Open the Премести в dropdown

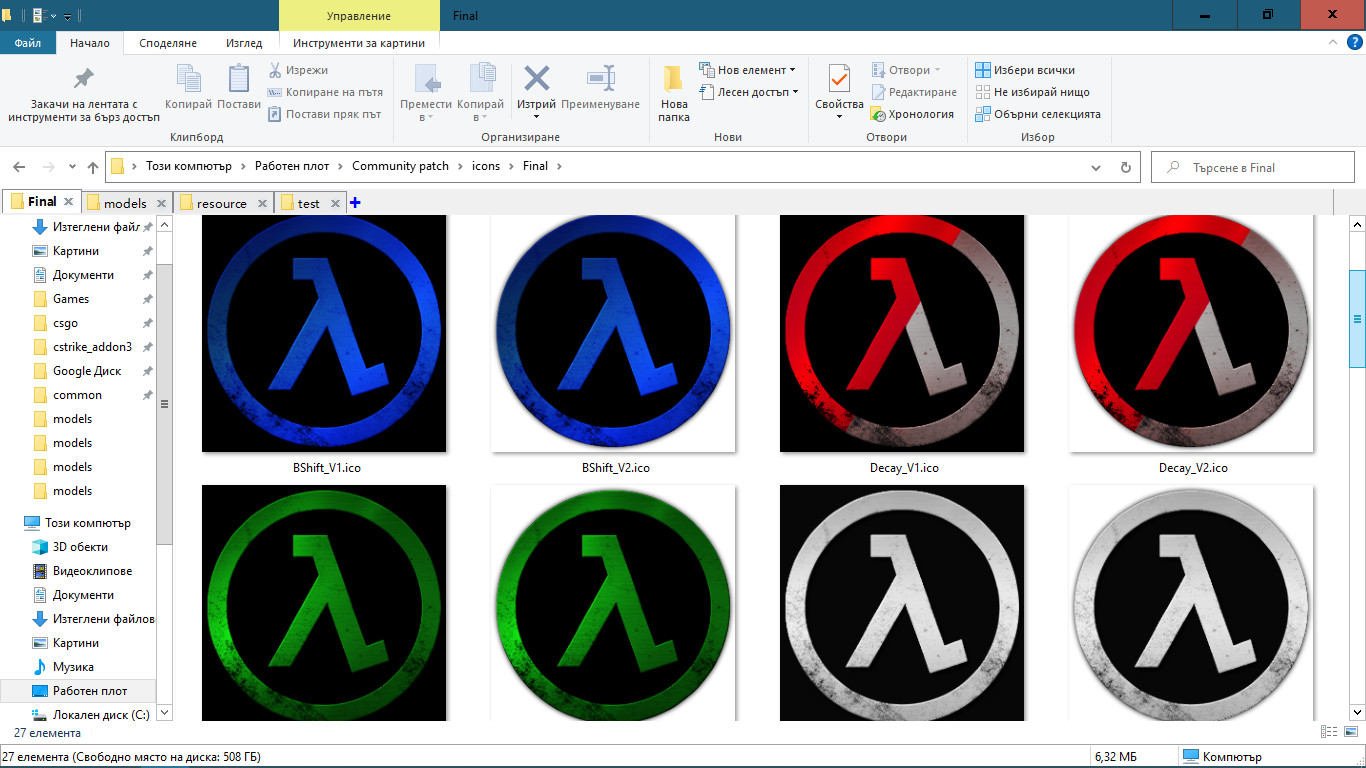coord(428,88)
